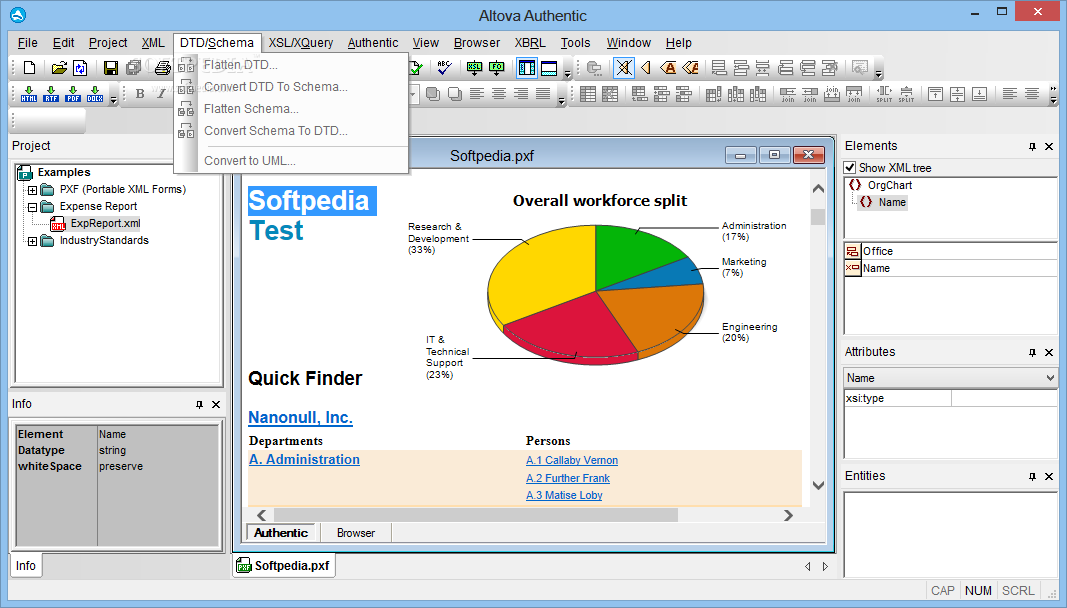This screenshot has height=608, width=1067.
Task: Open the Tools menu
Action: (x=575, y=42)
